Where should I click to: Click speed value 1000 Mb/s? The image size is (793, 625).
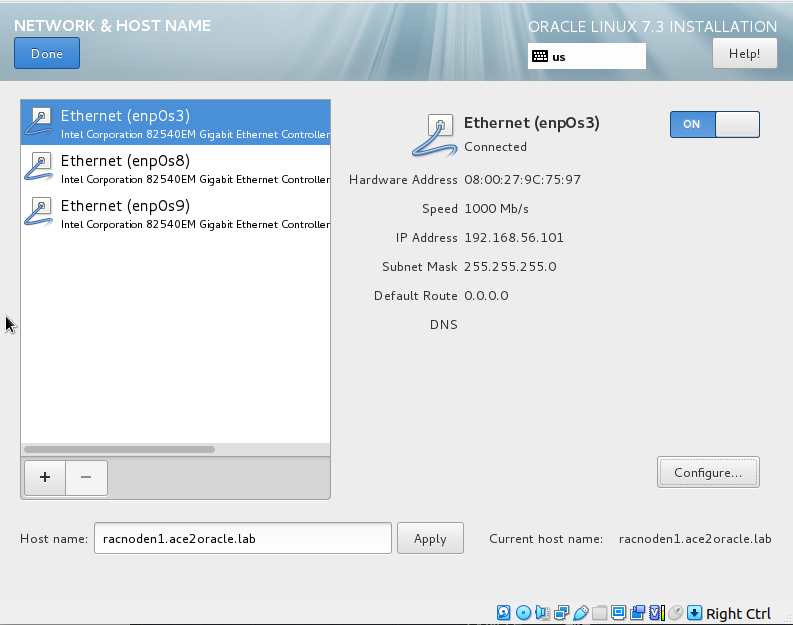pos(497,208)
